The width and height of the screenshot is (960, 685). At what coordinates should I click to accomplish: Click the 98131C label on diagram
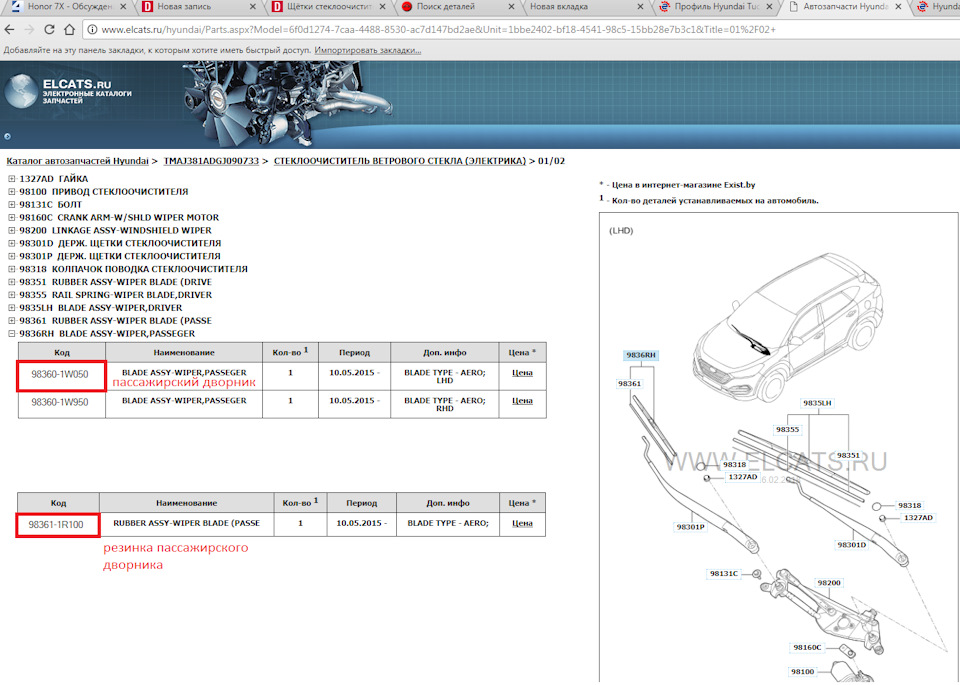pos(724,574)
